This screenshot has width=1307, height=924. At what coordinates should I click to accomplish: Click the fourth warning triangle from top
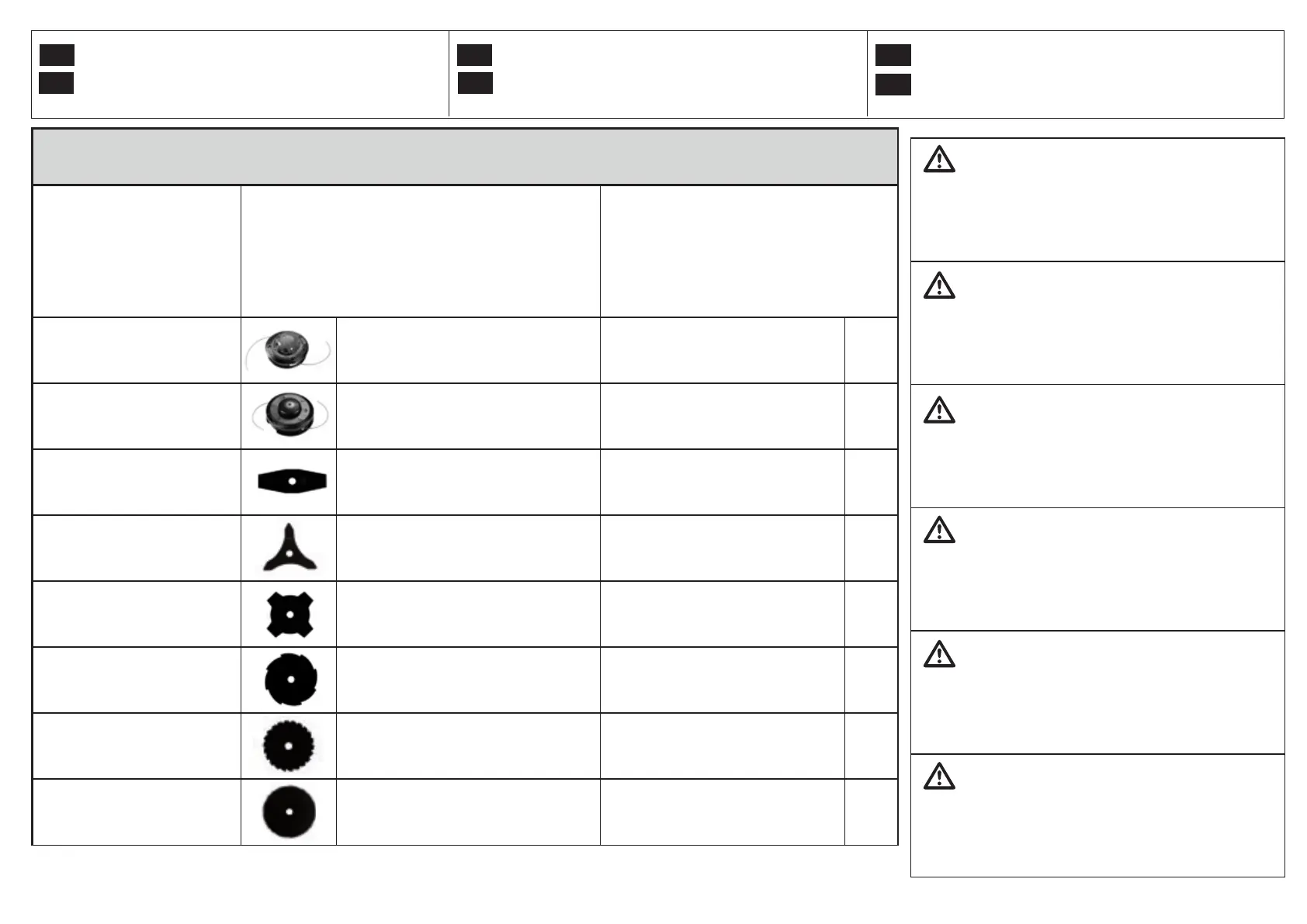(939, 530)
